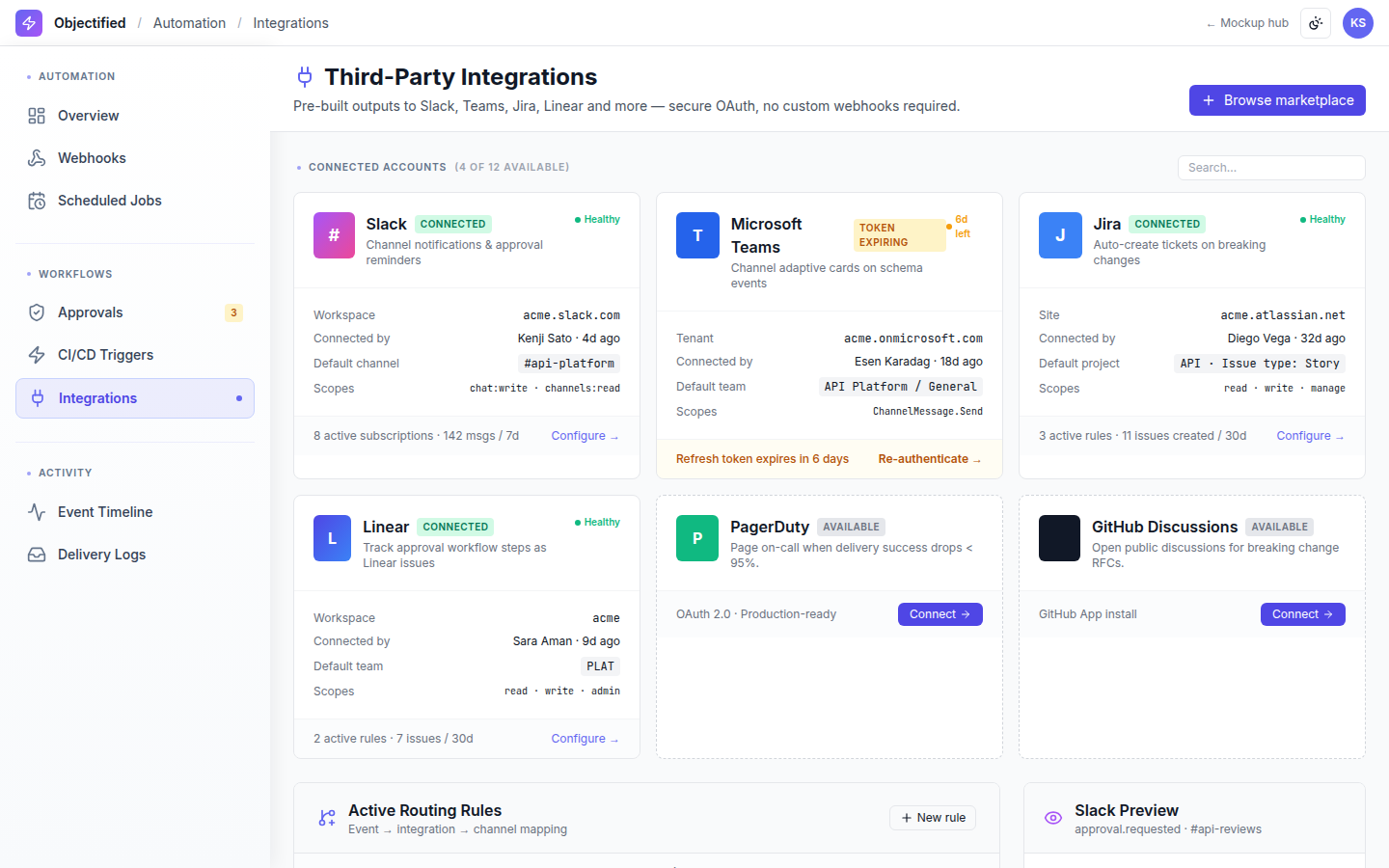Click the Overview grid icon in sidebar
The image size is (1389, 868).
tap(37, 116)
